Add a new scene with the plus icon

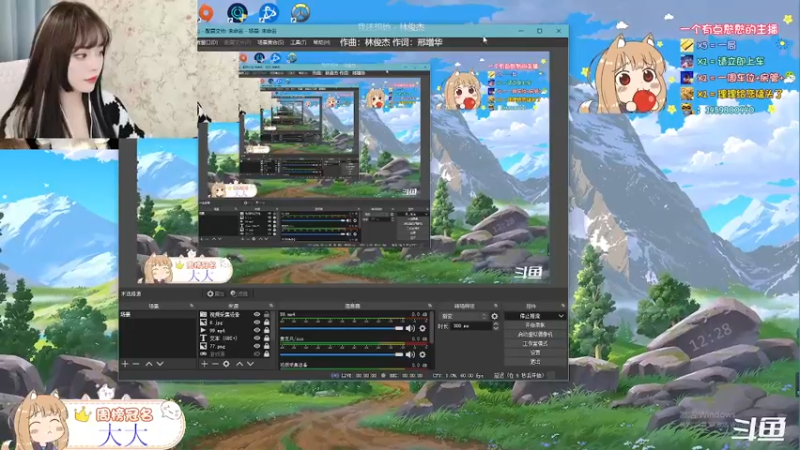click(x=125, y=364)
